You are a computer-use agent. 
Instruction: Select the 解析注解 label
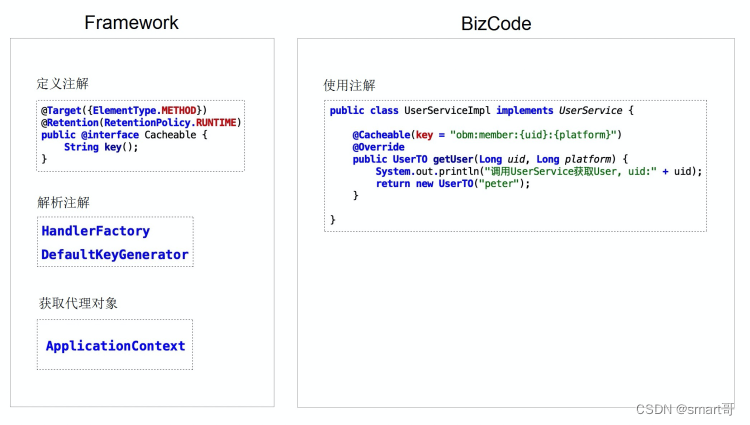pyautogui.click(x=63, y=202)
